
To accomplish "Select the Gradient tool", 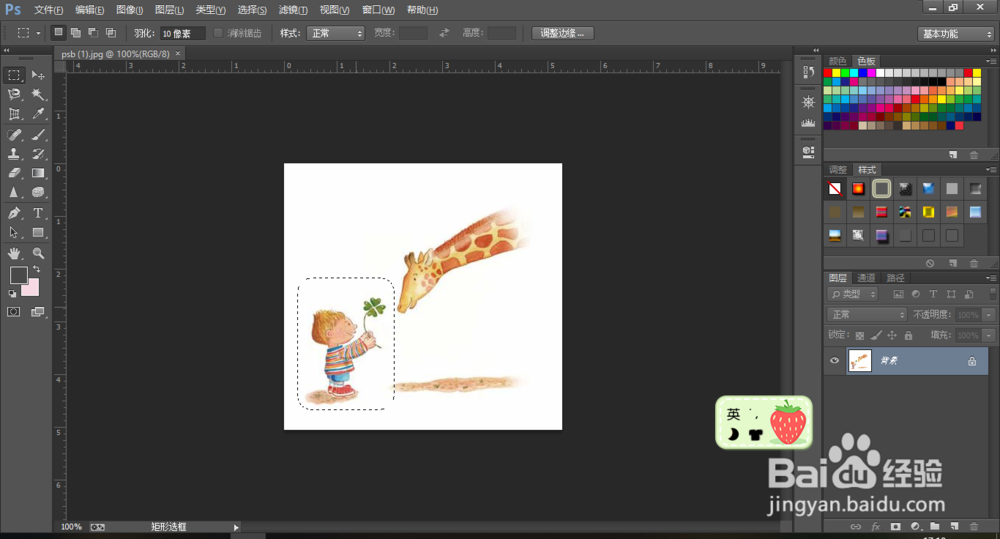I will [38, 173].
